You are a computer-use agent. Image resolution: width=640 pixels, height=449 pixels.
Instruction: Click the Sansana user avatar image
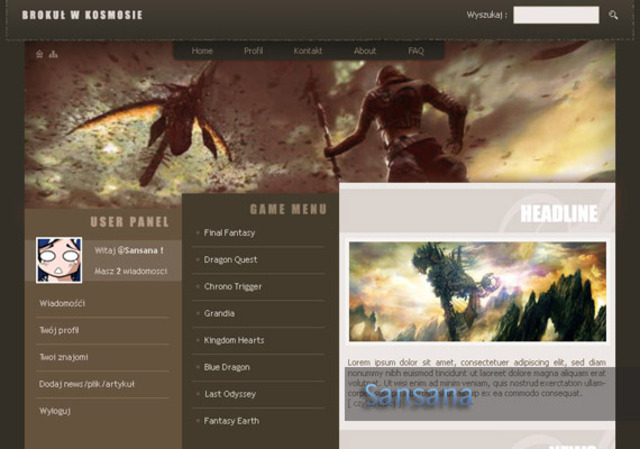[59, 260]
